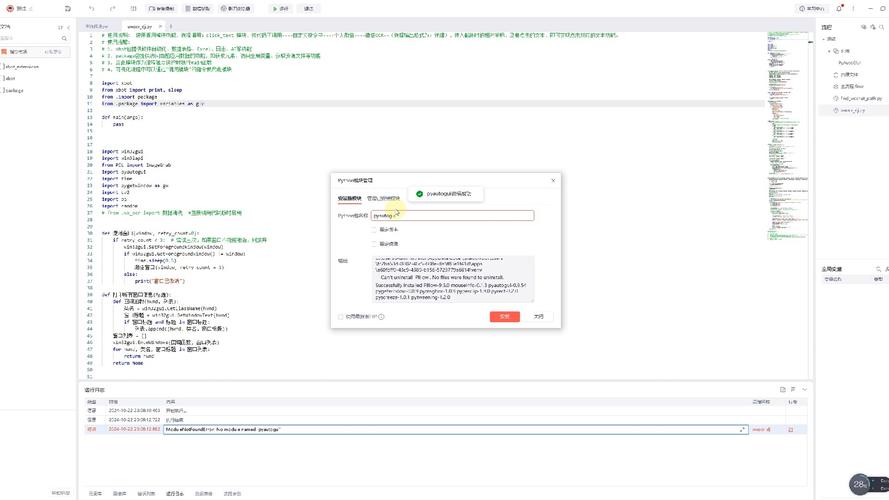Click the expand icon inside the error message box
This screenshot has width=889, height=500.
pos(741,429)
